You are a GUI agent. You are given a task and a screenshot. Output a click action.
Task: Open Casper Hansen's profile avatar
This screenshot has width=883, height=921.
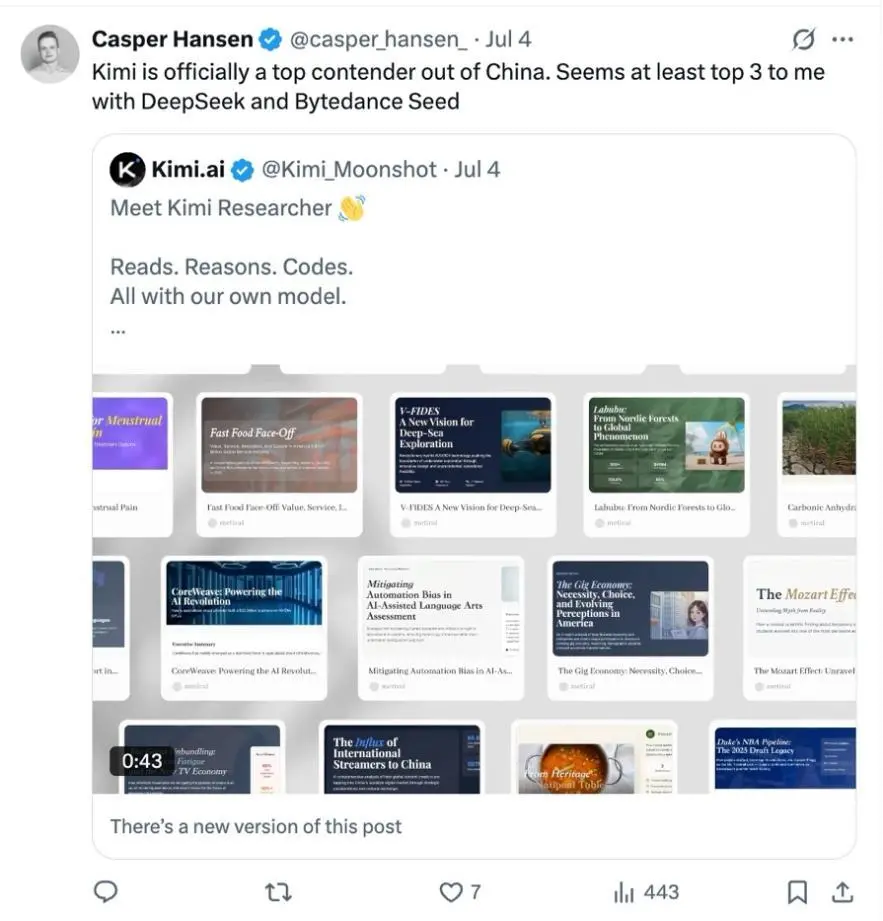click(x=49, y=53)
